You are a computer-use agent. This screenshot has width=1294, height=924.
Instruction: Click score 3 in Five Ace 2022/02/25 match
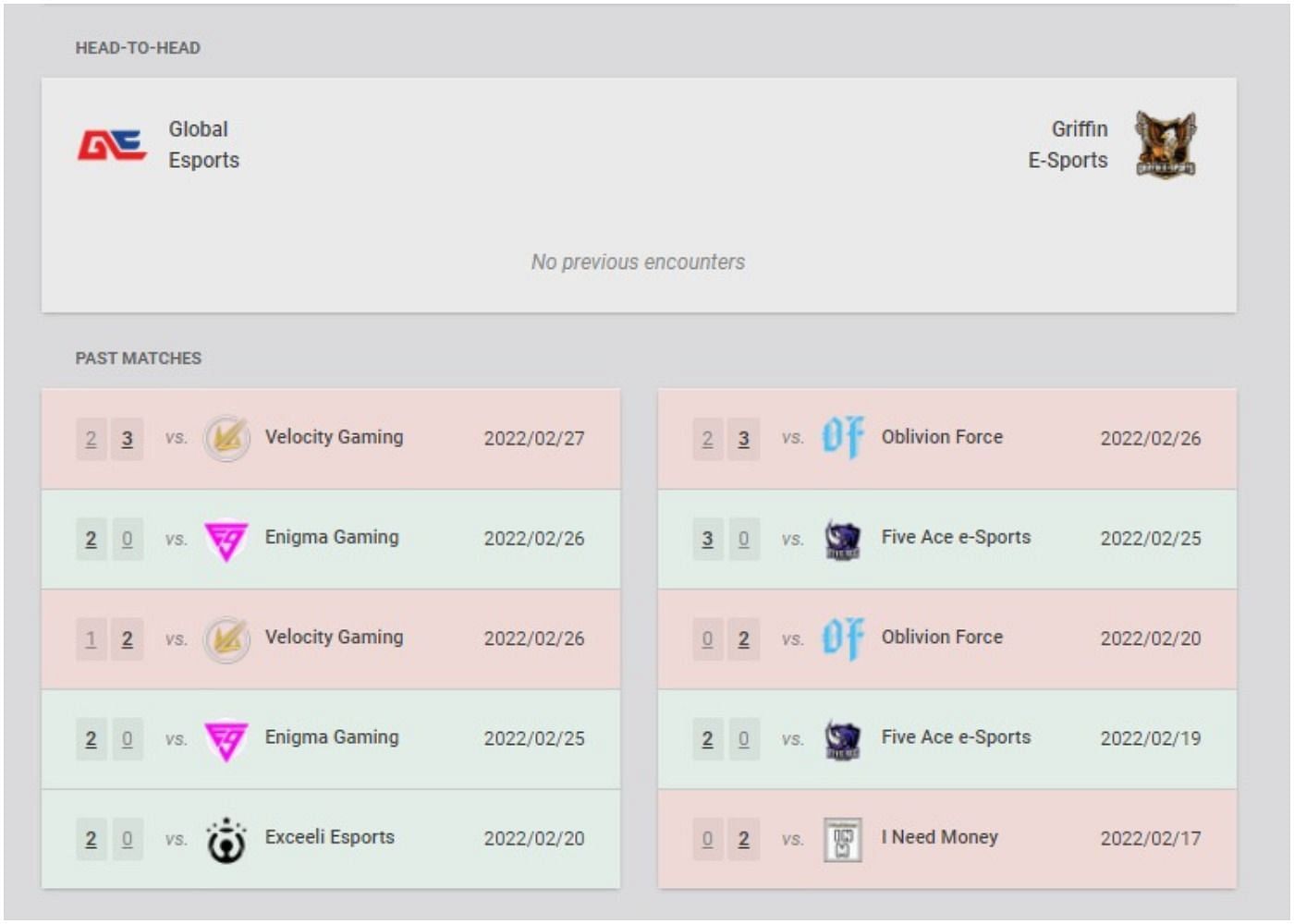point(707,539)
